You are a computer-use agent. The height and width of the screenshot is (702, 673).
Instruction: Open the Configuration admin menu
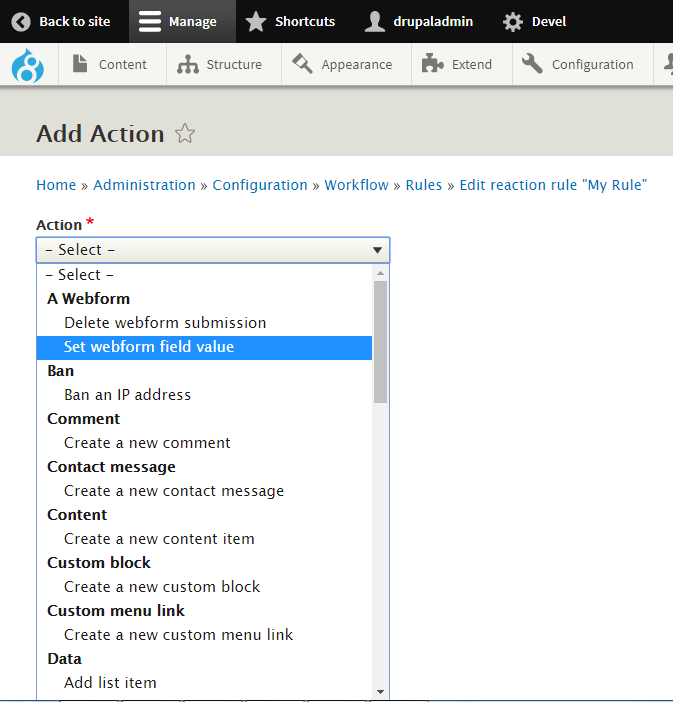coord(578,65)
